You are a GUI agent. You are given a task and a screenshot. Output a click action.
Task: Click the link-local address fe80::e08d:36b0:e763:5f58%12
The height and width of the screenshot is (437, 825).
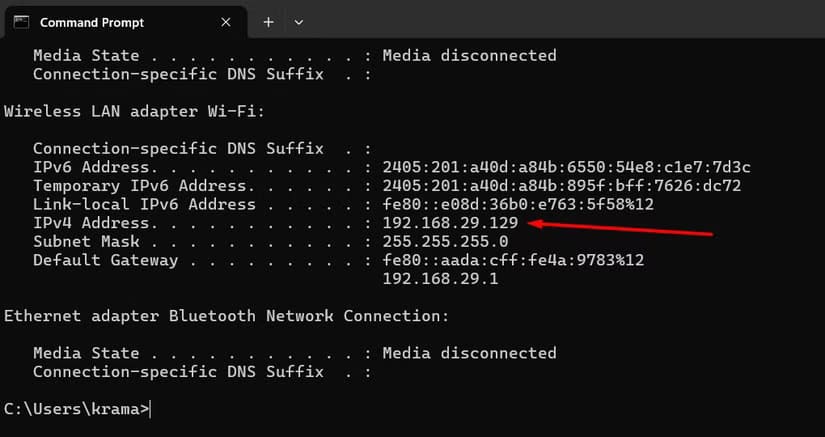pyautogui.click(x=518, y=204)
